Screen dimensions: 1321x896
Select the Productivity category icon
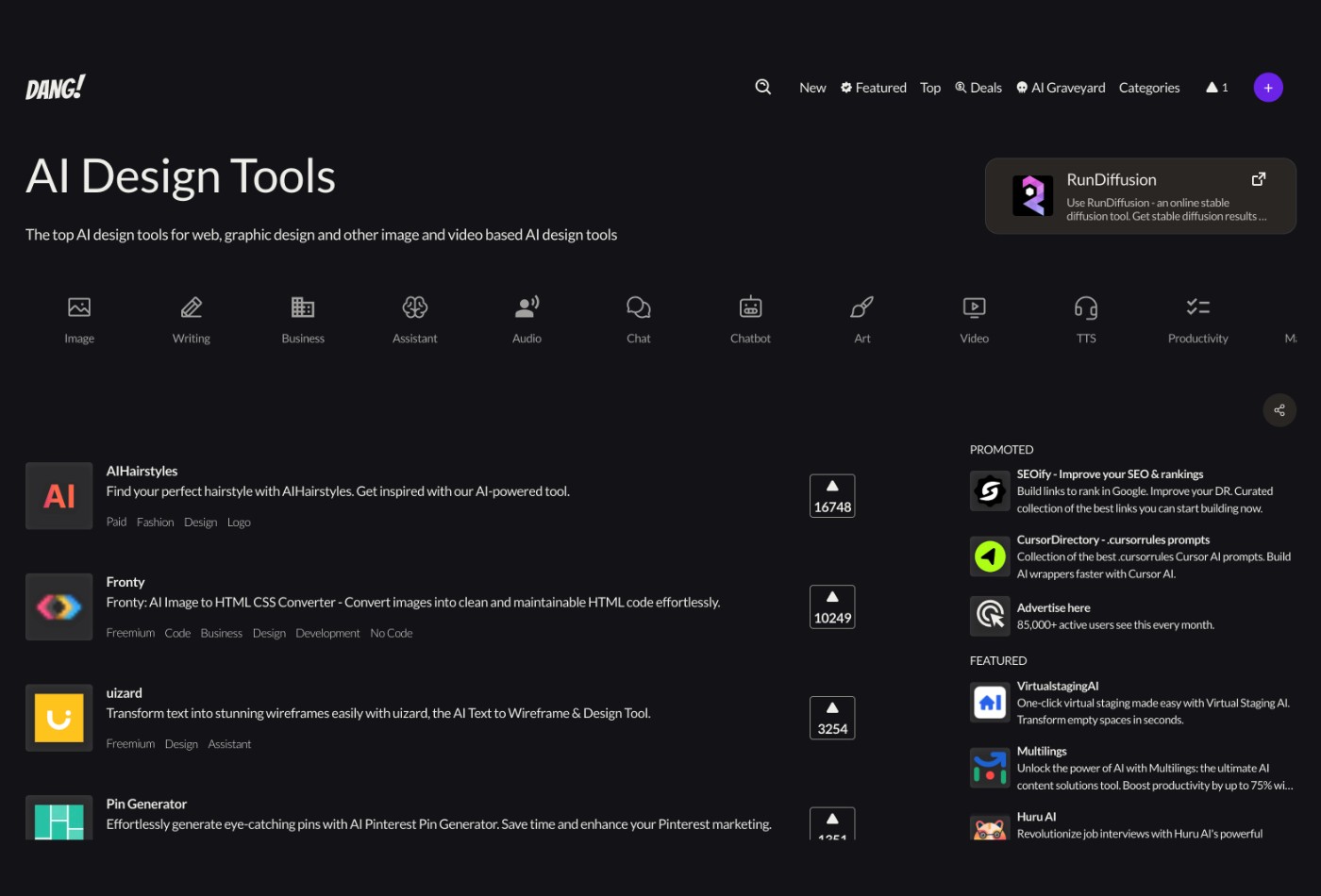pyautogui.click(x=1198, y=307)
